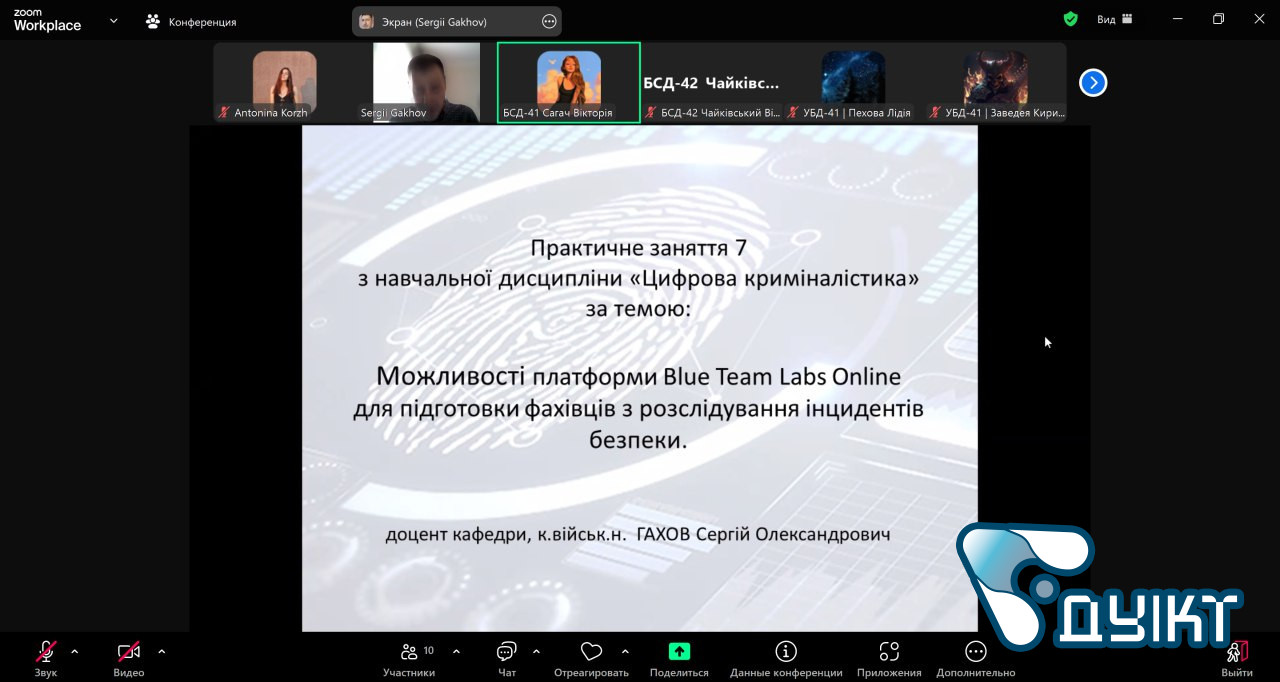This screenshot has height=682, width=1280.
Task: Click the Выйти leave meeting button
Action: click(1237, 659)
